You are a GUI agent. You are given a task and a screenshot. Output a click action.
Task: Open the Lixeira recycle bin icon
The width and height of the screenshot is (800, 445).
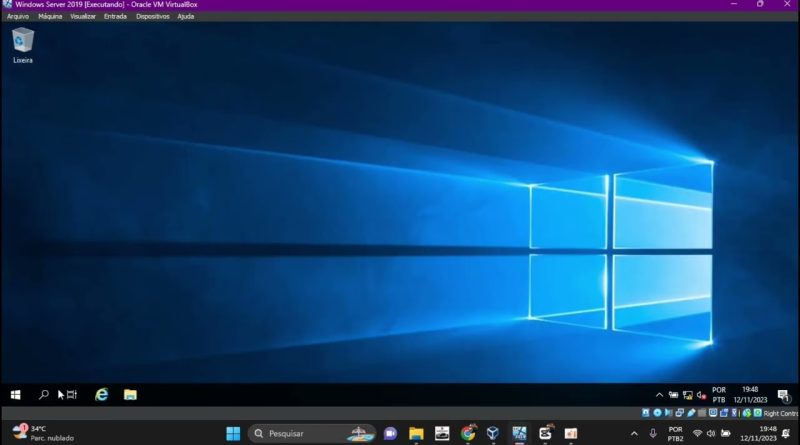[x=22, y=45]
